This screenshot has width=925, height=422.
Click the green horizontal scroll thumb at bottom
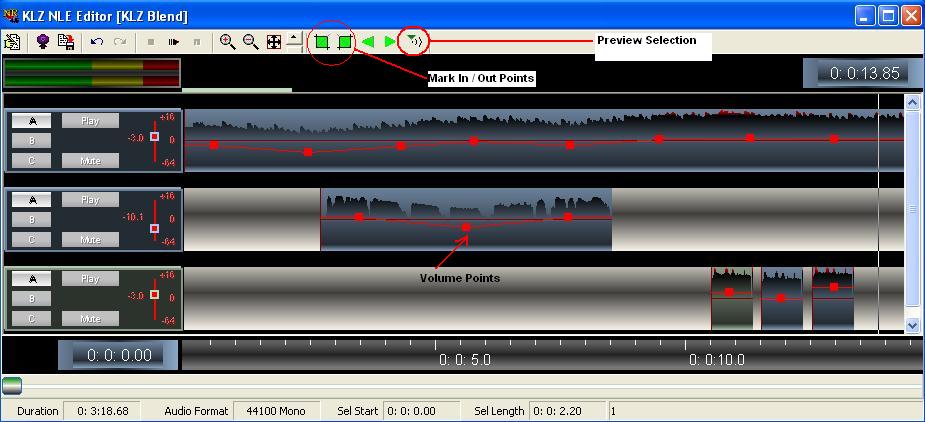click(12, 386)
